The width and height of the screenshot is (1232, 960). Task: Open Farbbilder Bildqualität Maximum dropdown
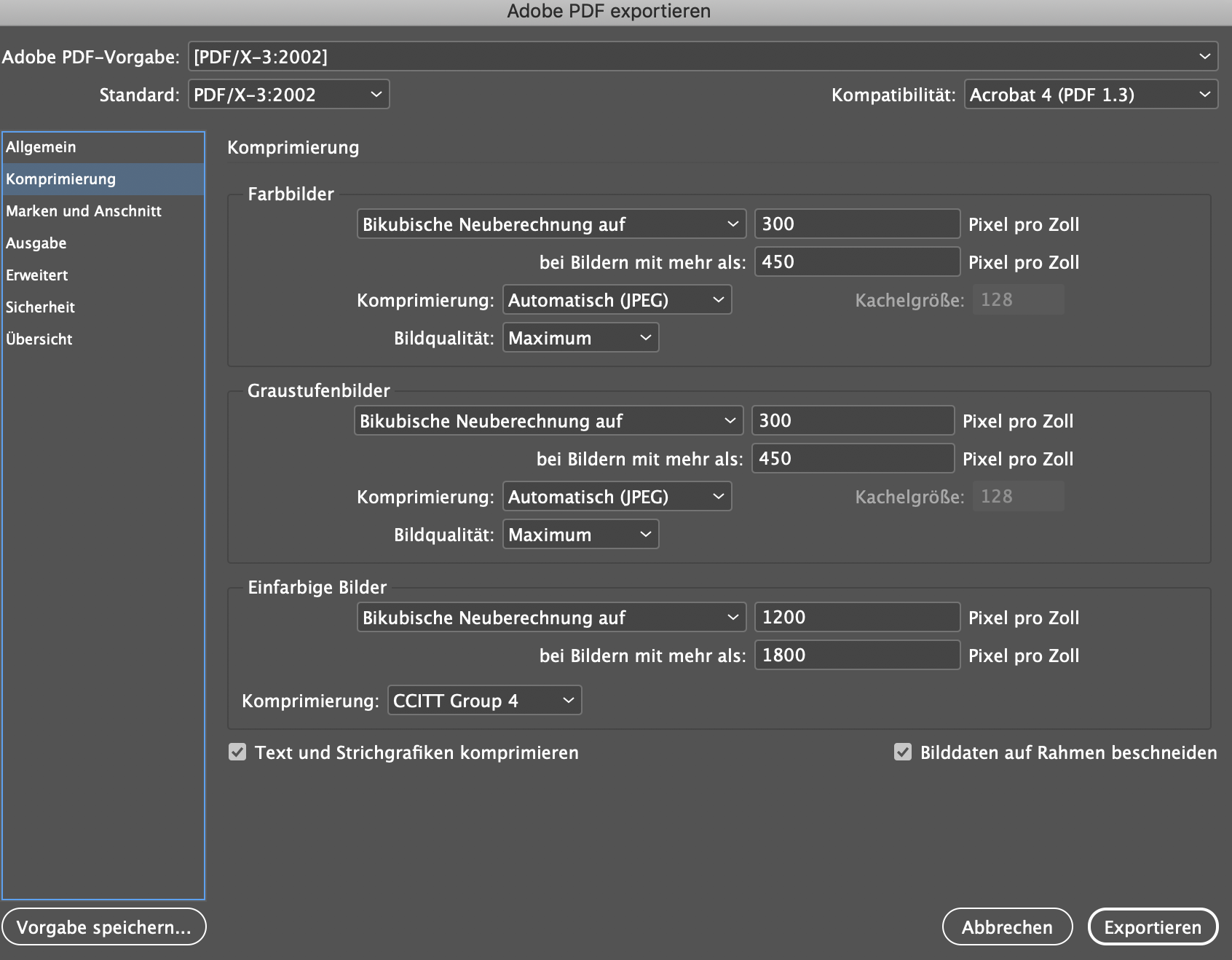580,338
